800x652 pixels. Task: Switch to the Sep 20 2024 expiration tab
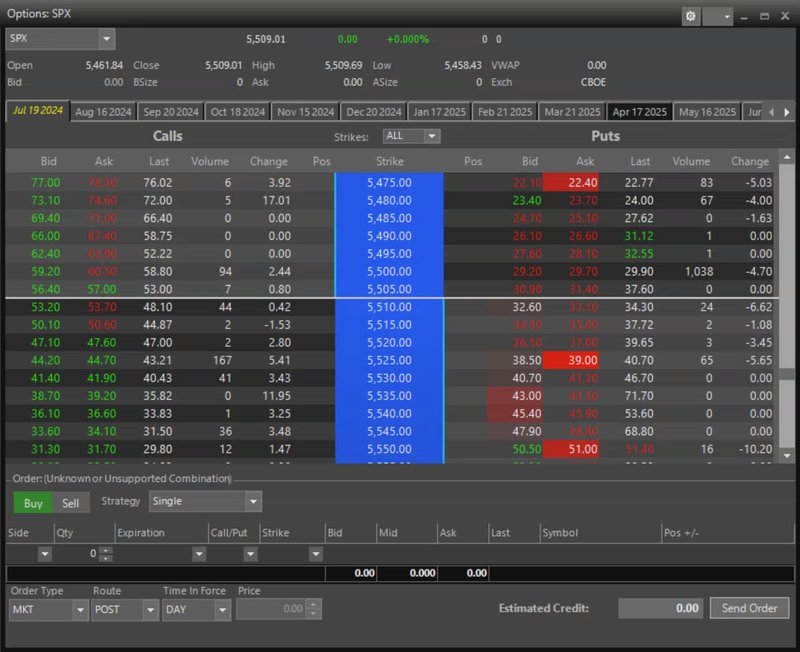(x=170, y=112)
